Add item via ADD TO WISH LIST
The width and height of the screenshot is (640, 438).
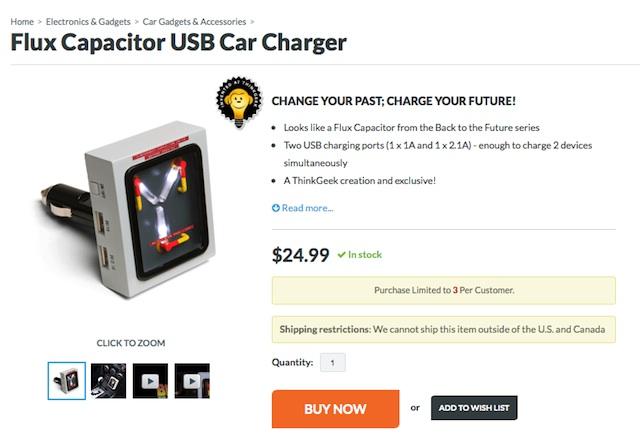(474, 408)
